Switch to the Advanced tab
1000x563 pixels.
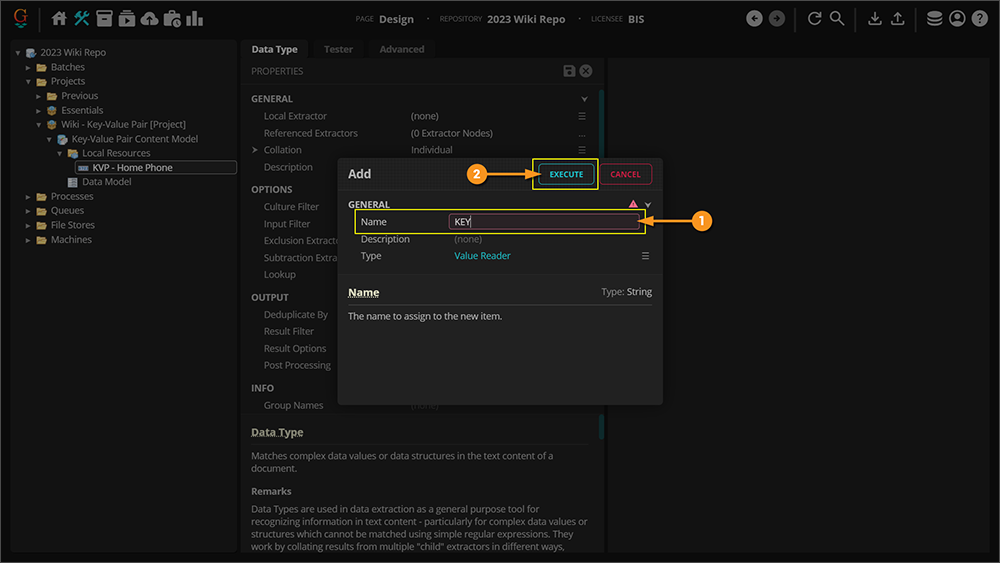click(401, 49)
